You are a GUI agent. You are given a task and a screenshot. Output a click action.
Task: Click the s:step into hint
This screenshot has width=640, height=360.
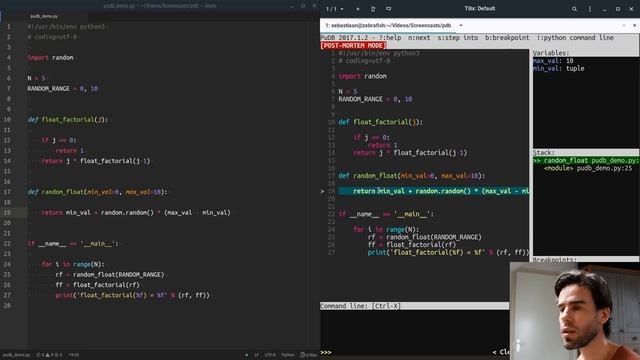click(x=458, y=38)
